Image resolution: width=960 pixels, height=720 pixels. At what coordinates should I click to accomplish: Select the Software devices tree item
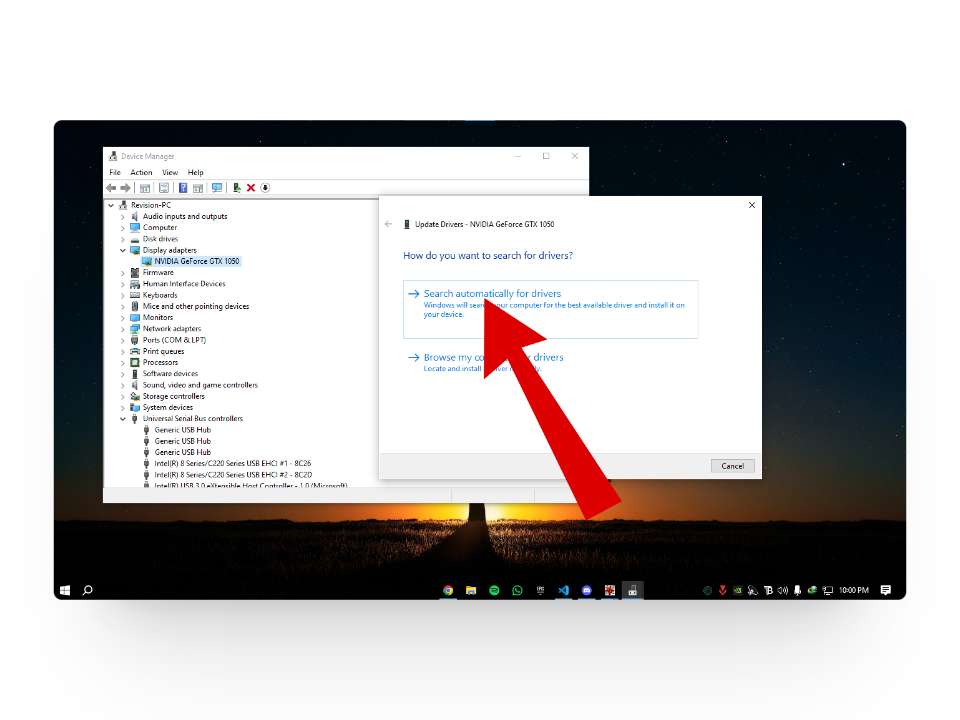tap(170, 374)
